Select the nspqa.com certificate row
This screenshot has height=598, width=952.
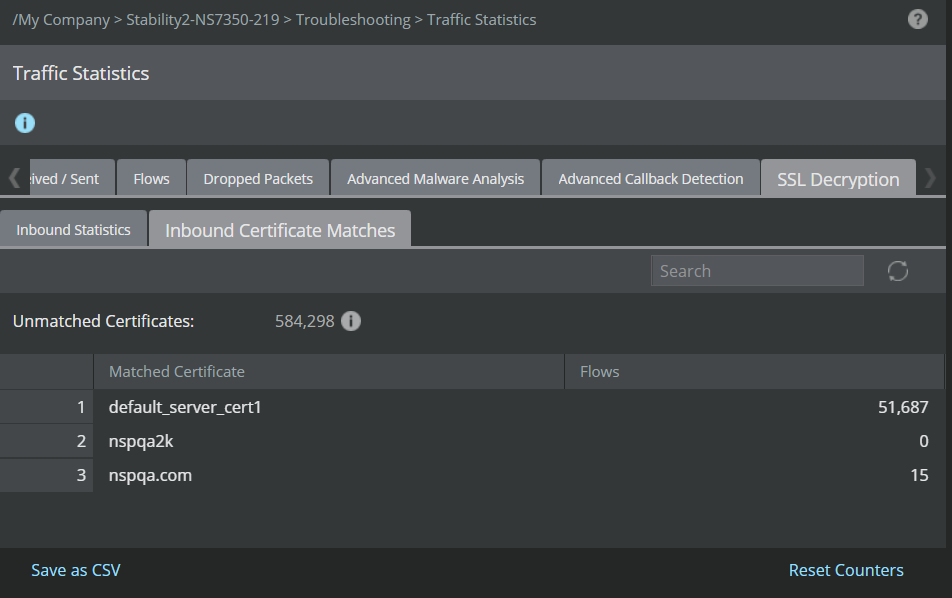pos(472,475)
